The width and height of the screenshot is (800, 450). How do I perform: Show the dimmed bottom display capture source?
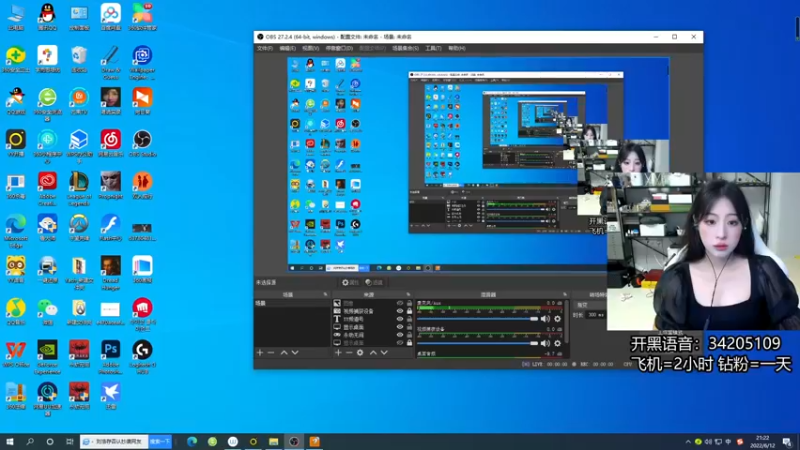tap(400, 343)
